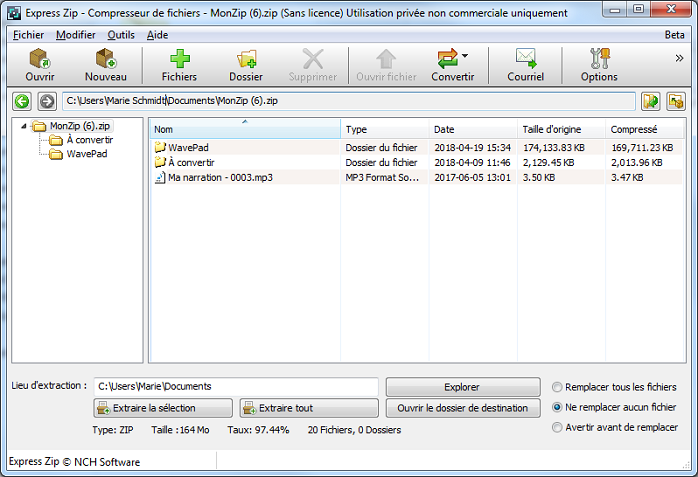
Task: Click the 20 Fichiers, 0 Dossiers text
Action: 354,430
